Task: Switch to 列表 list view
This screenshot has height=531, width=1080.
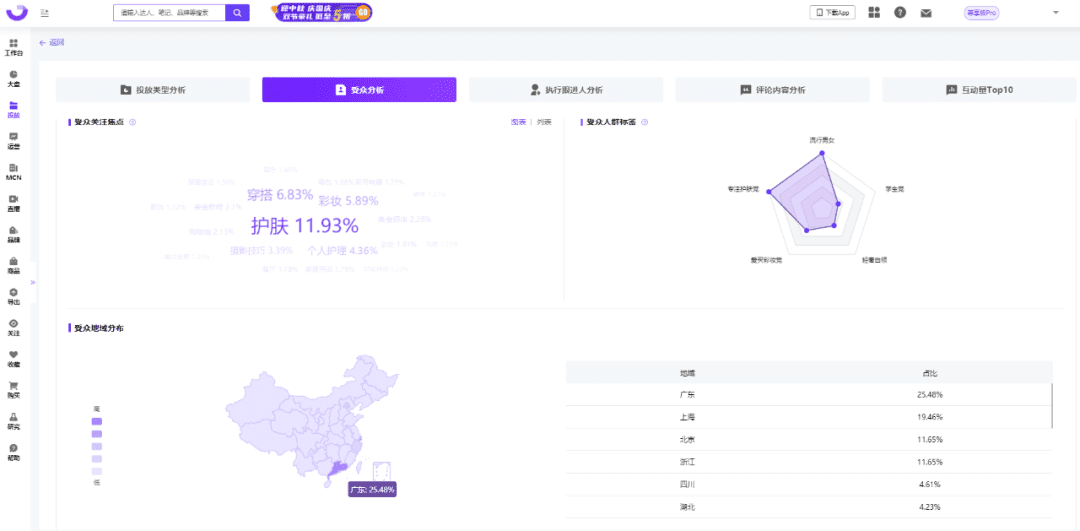Action: [544, 122]
